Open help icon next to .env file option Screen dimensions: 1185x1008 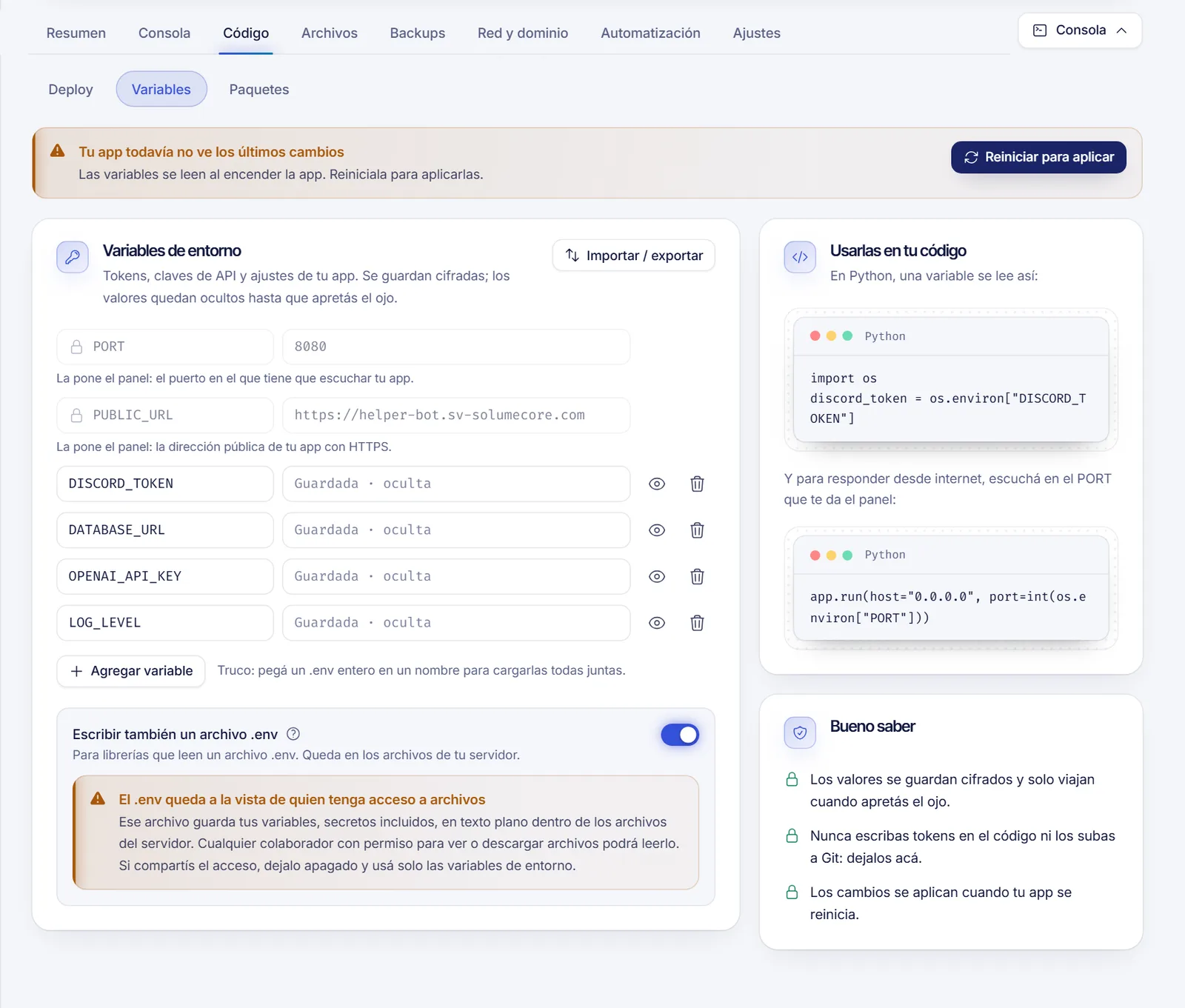point(293,734)
